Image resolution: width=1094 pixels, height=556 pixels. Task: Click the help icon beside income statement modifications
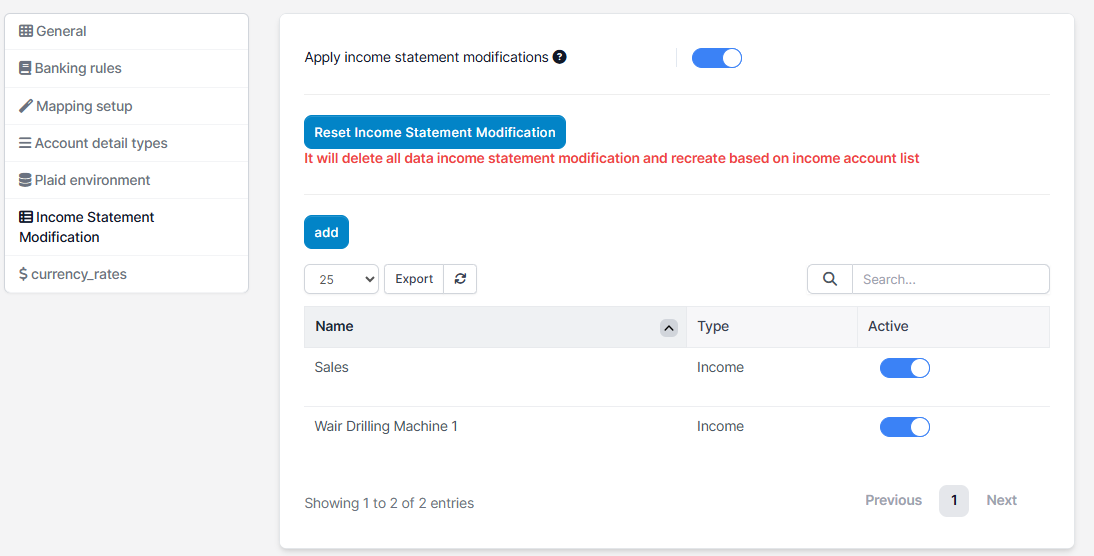560,57
